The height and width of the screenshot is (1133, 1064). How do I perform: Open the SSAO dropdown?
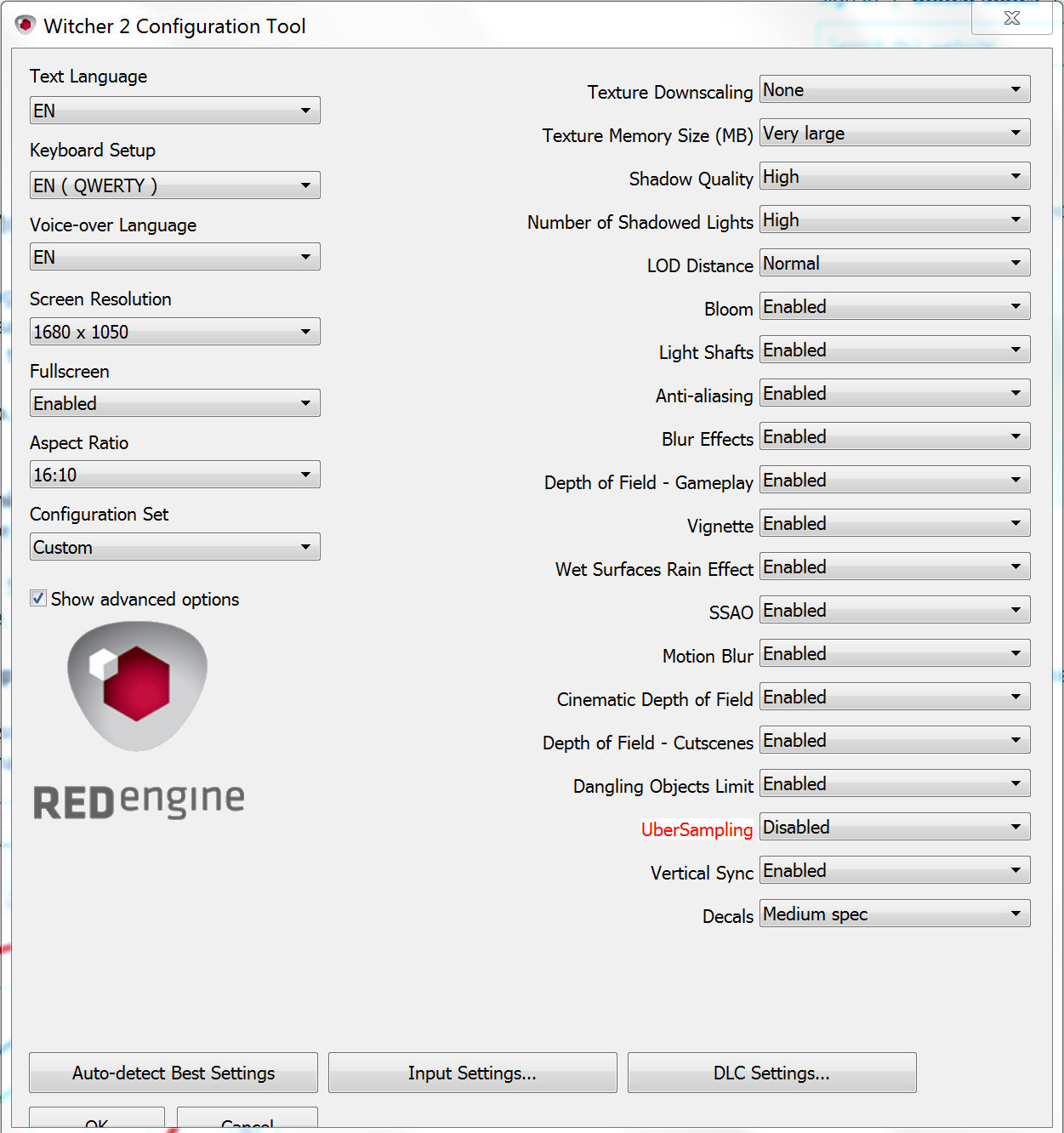tap(895, 610)
